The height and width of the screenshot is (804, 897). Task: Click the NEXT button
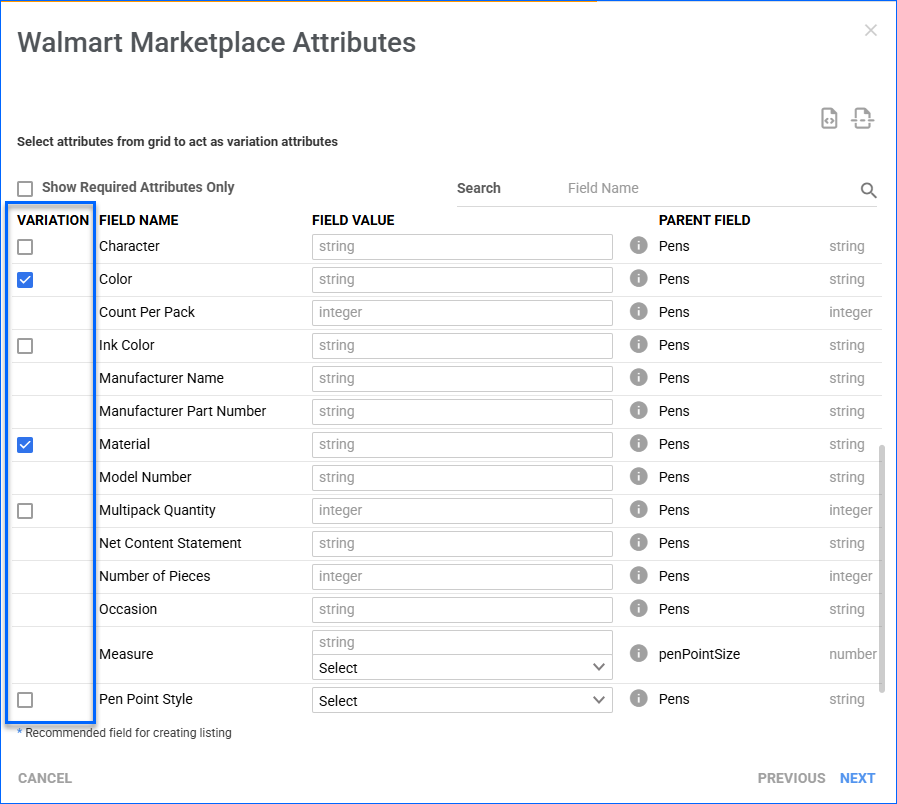857,778
